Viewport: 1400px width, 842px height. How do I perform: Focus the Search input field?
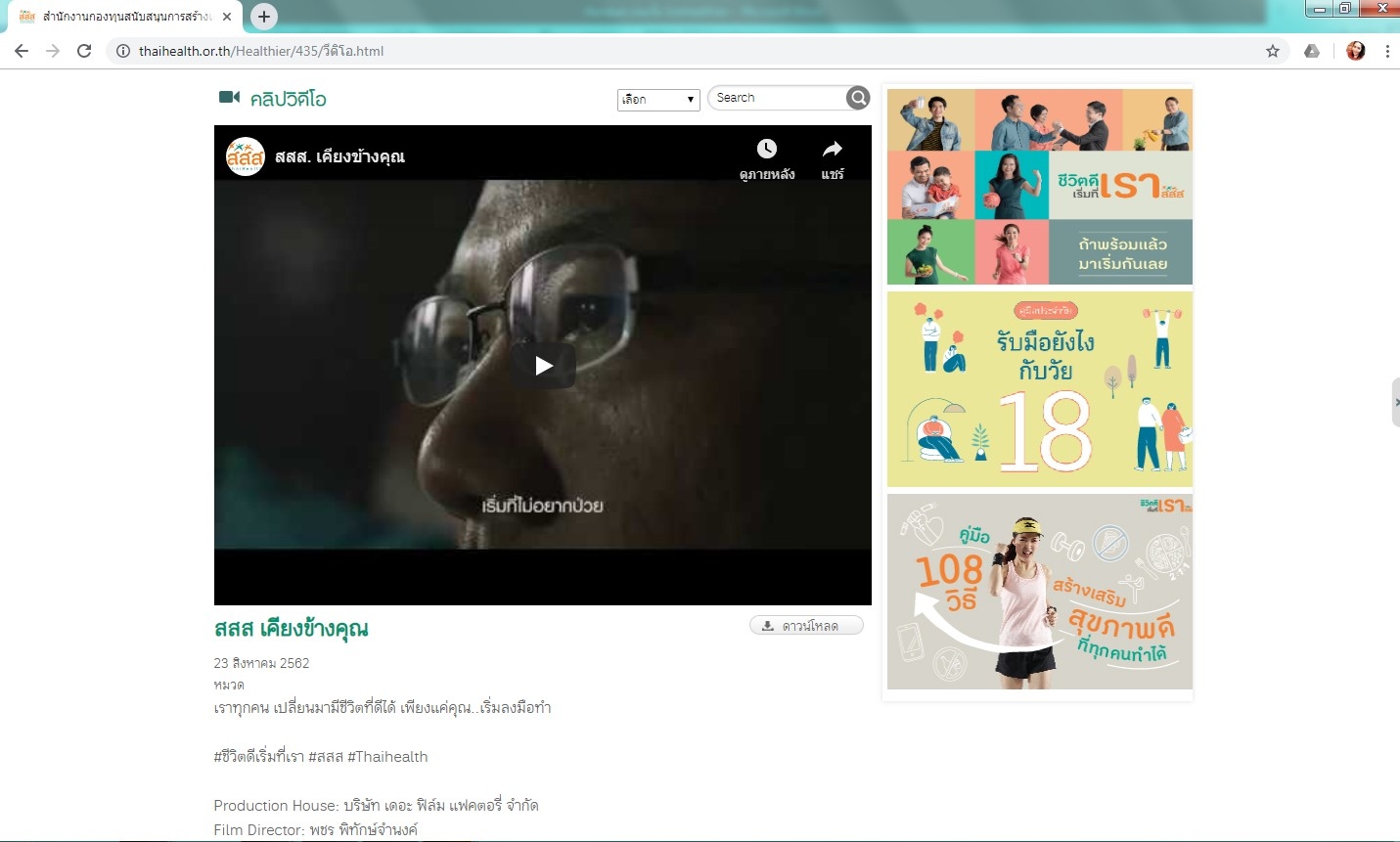779,98
